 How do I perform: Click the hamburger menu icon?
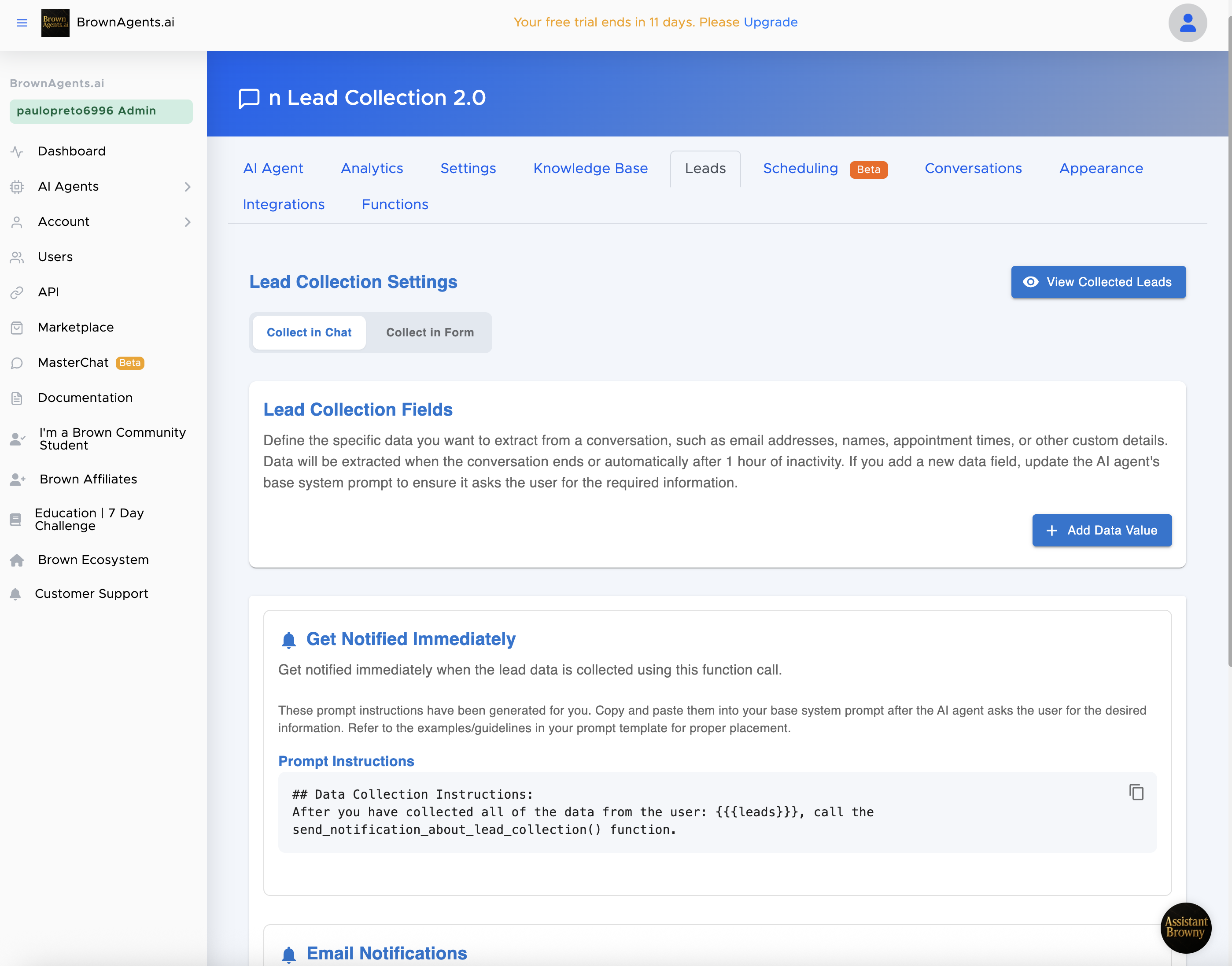pyautogui.click(x=22, y=22)
